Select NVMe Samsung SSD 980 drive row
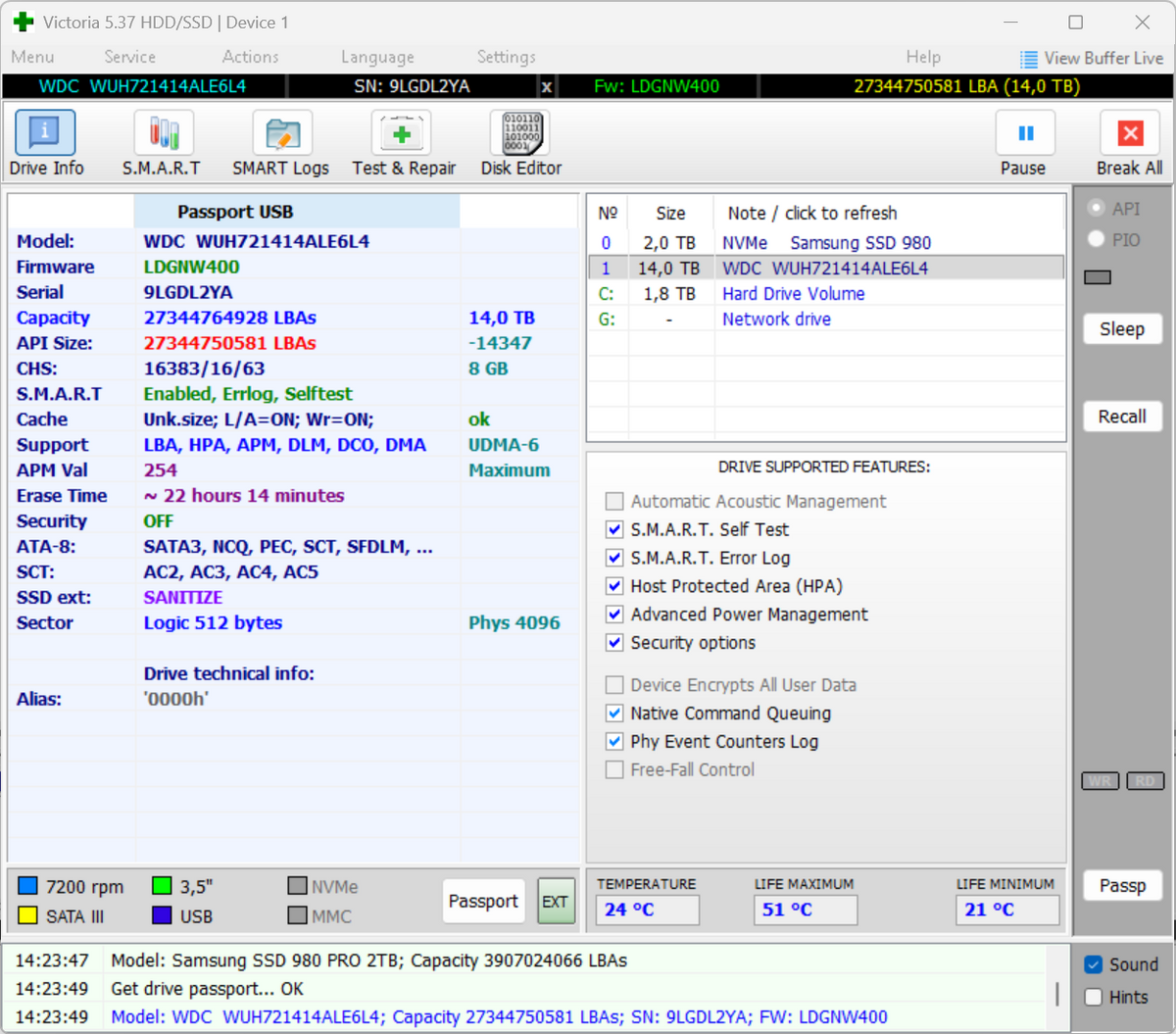The height and width of the screenshot is (1034, 1176). [x=826, y=243]
